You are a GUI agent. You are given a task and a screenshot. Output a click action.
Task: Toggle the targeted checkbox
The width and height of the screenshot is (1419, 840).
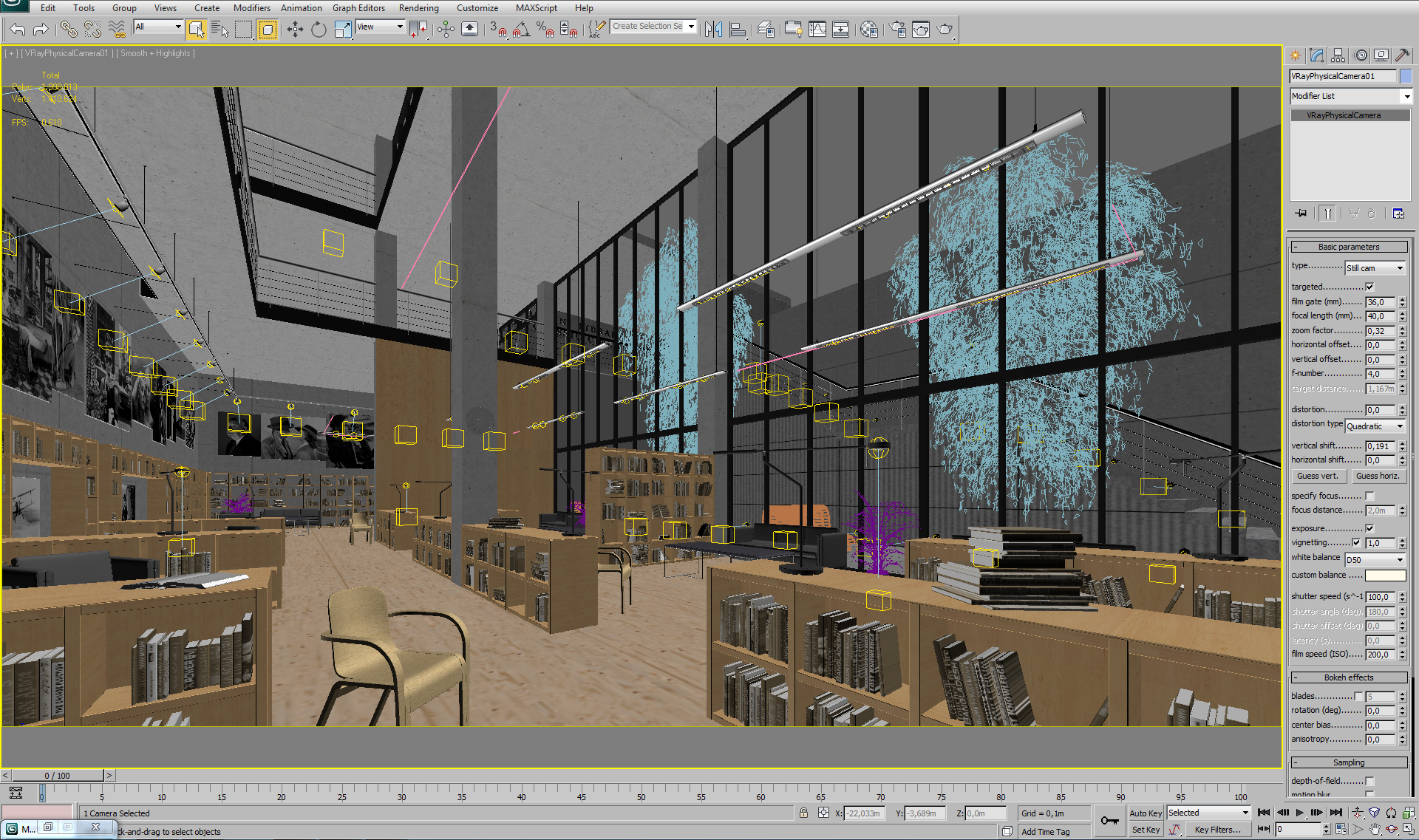(1369, 287)
